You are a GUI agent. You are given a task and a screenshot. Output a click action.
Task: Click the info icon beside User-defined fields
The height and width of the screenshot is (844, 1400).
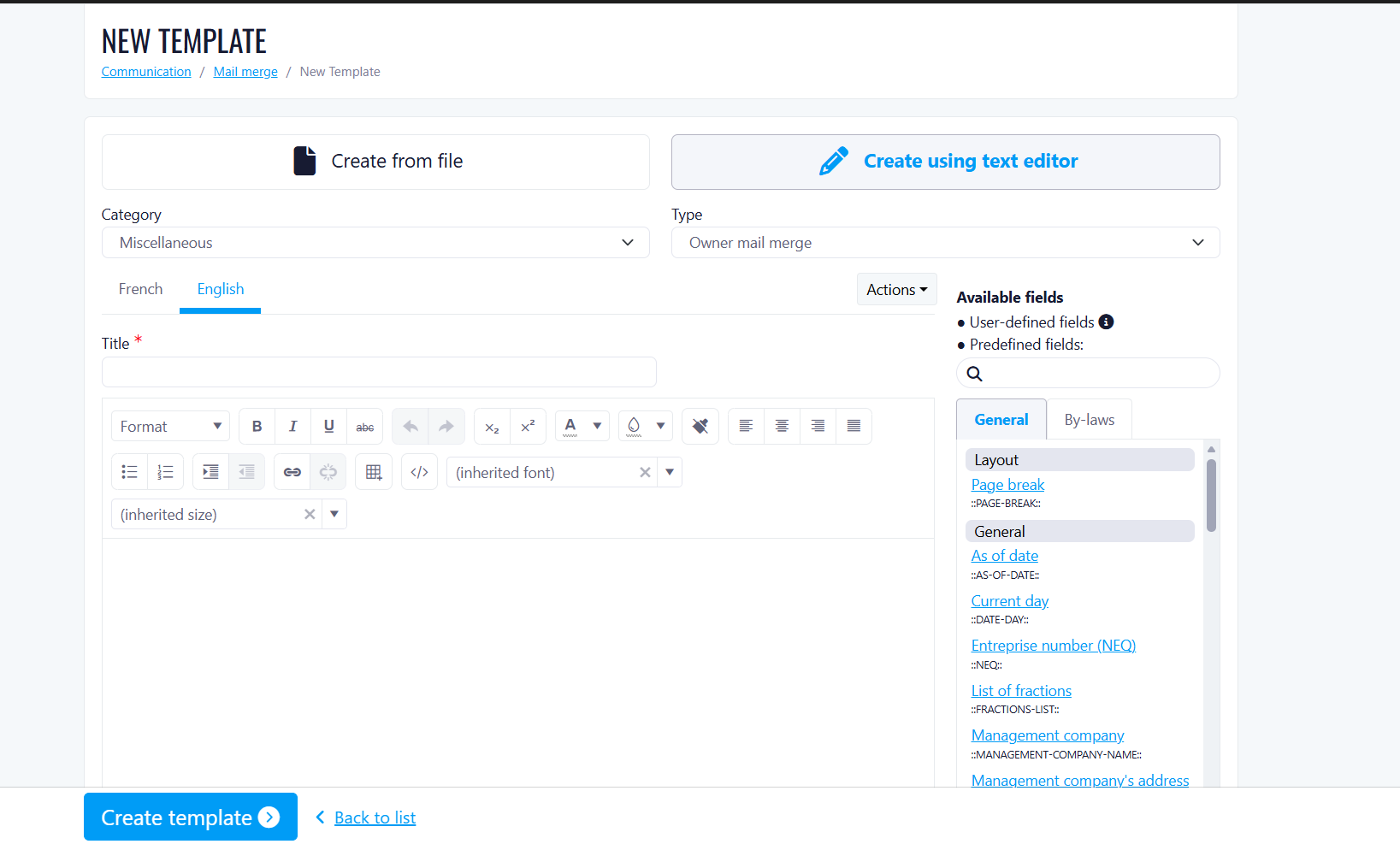coord(1106,322)
